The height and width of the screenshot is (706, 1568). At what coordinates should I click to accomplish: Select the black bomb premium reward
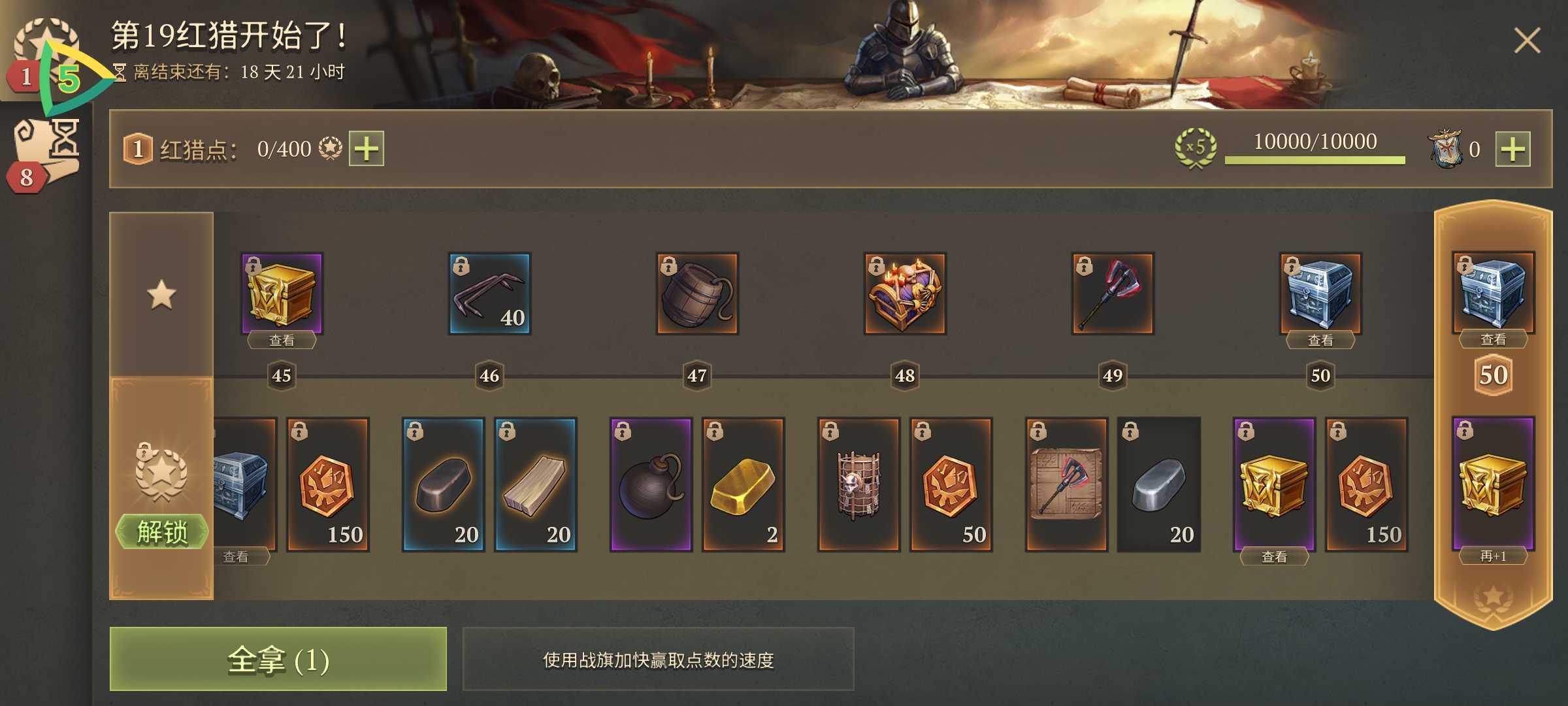pos(651,484)
